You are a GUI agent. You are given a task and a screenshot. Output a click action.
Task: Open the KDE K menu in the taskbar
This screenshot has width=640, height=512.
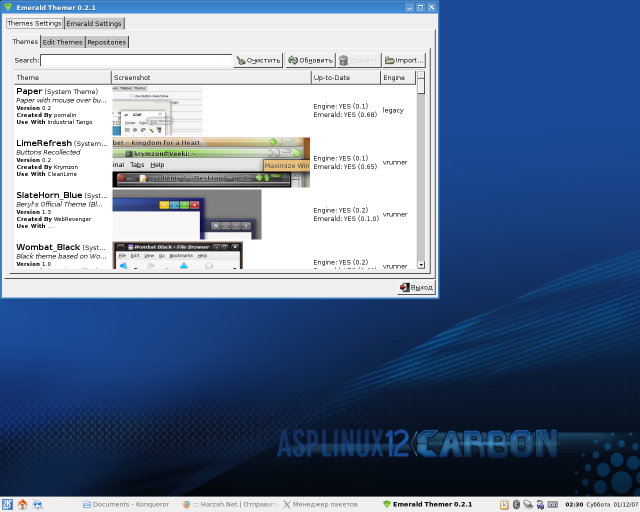pos(7,504)
